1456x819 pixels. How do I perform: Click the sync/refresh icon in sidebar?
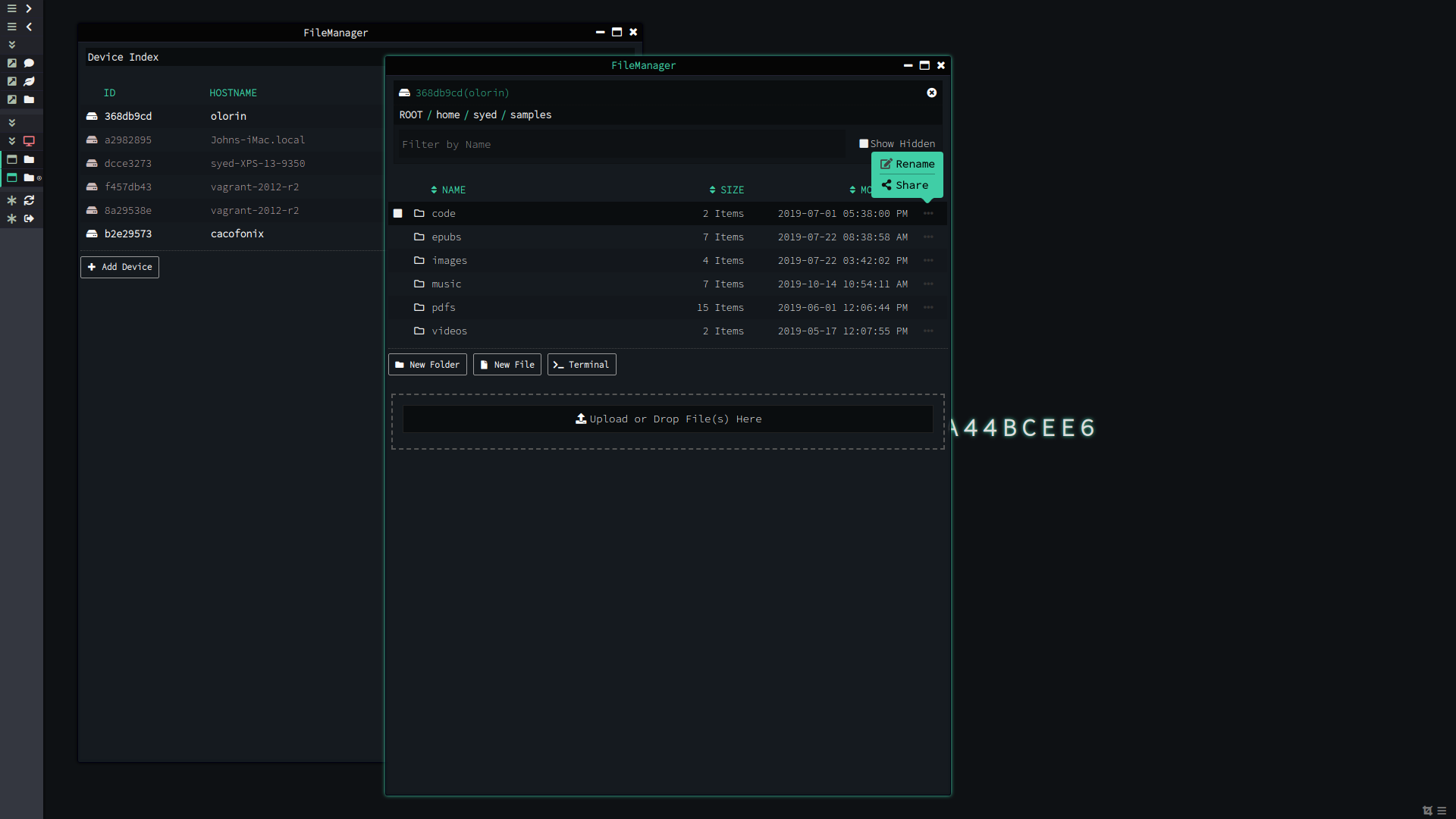(29, 200)
